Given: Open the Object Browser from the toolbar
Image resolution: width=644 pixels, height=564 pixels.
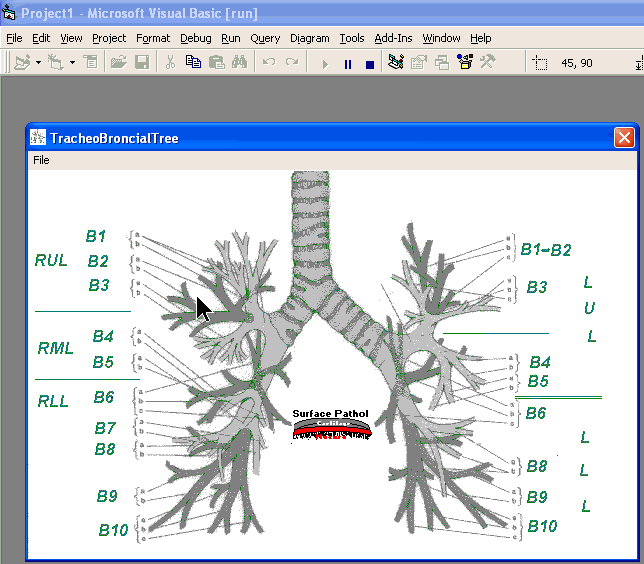Looking at the screenshot, I should [x=465, y=63].
